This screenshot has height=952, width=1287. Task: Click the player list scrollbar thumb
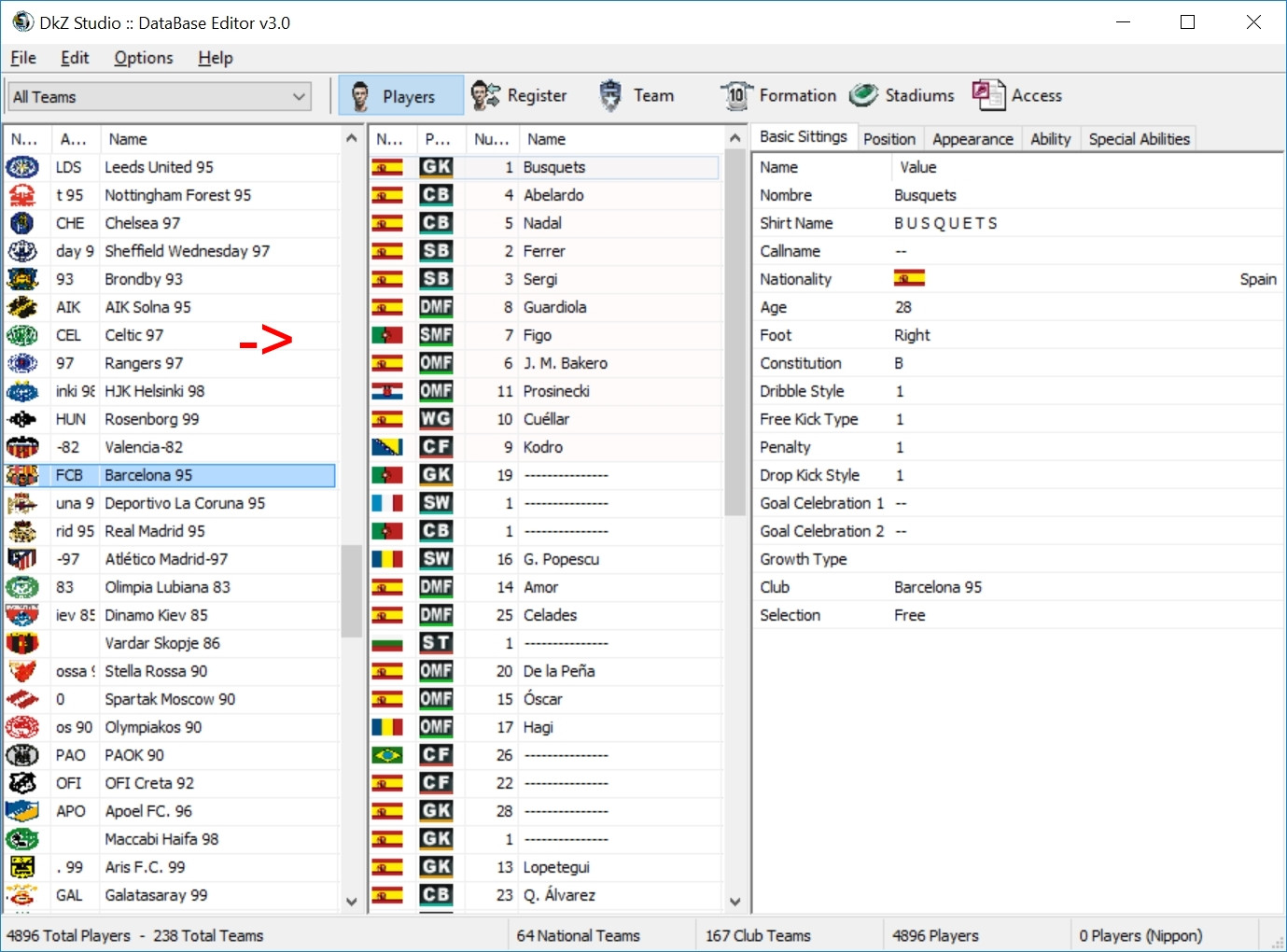click(x=734, y=334)
